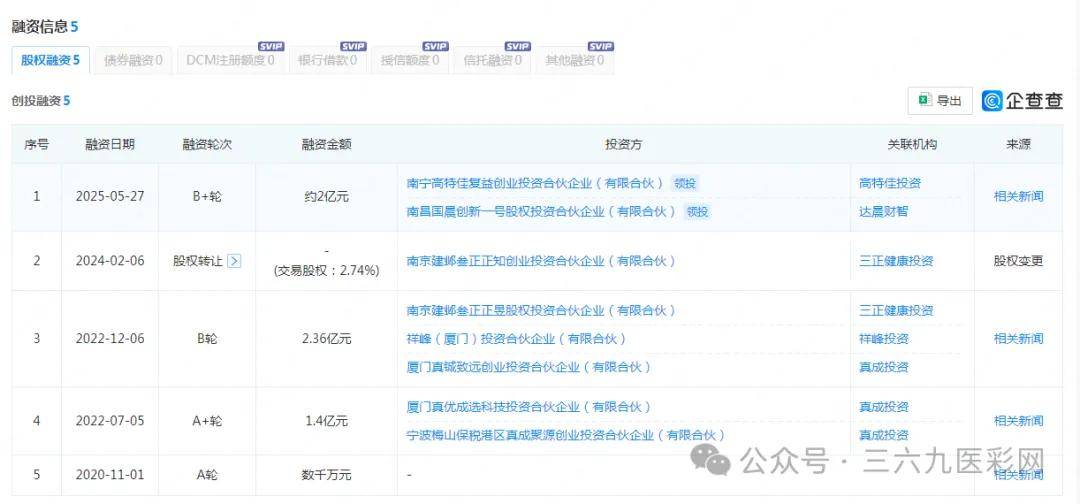Open related institution 高特佳投资

(890, 183)
